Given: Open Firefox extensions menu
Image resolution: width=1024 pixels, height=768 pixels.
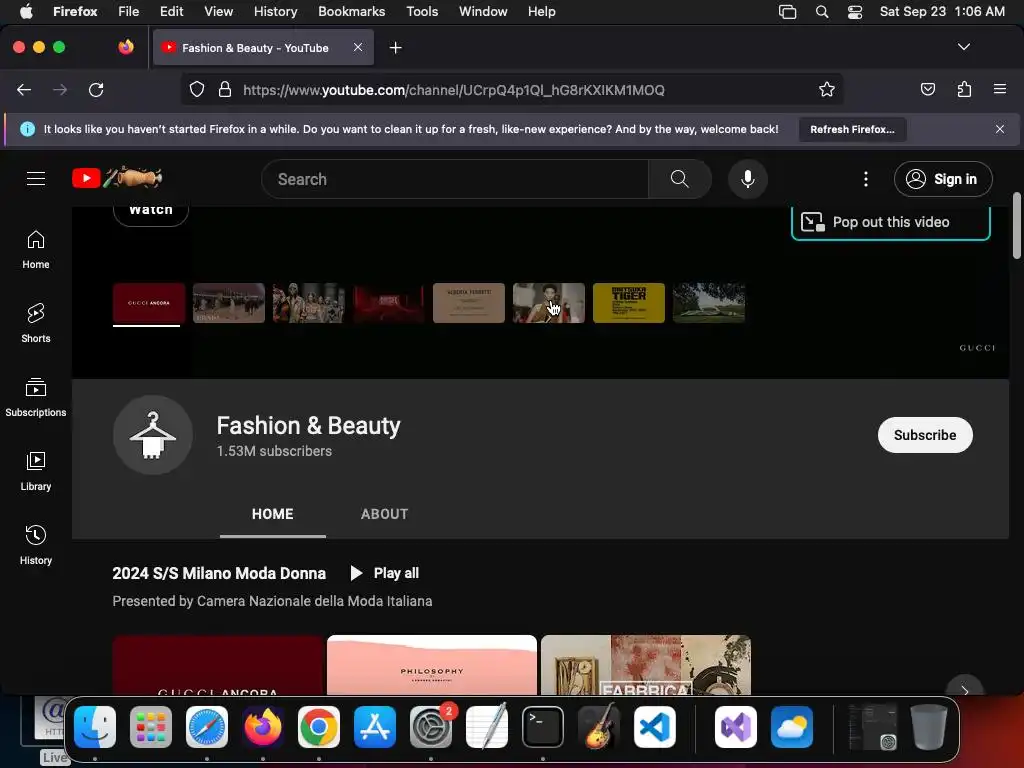Looking at the screenshot, I should tap(964, 89).
